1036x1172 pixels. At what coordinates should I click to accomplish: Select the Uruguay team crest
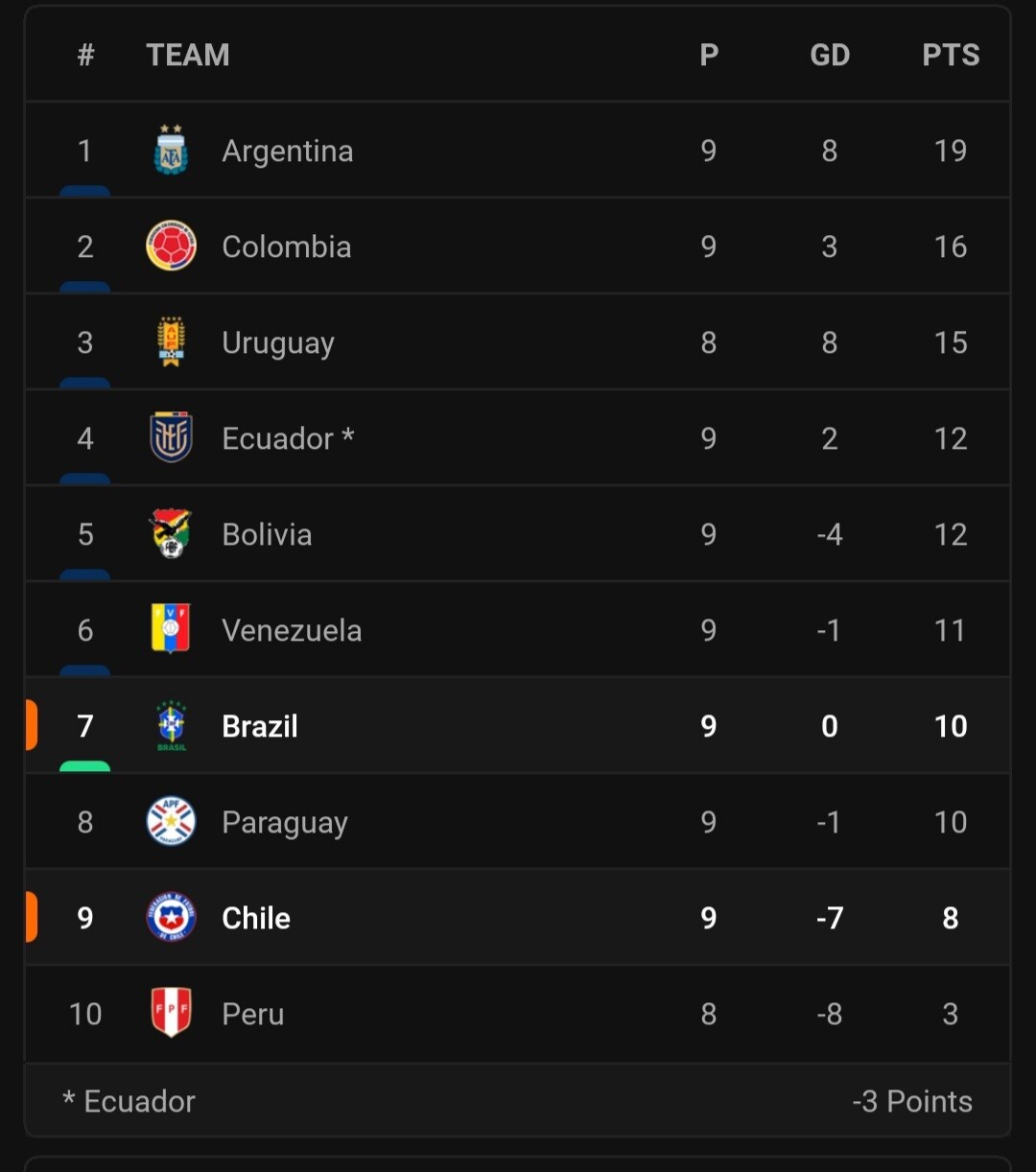[171, 342]
